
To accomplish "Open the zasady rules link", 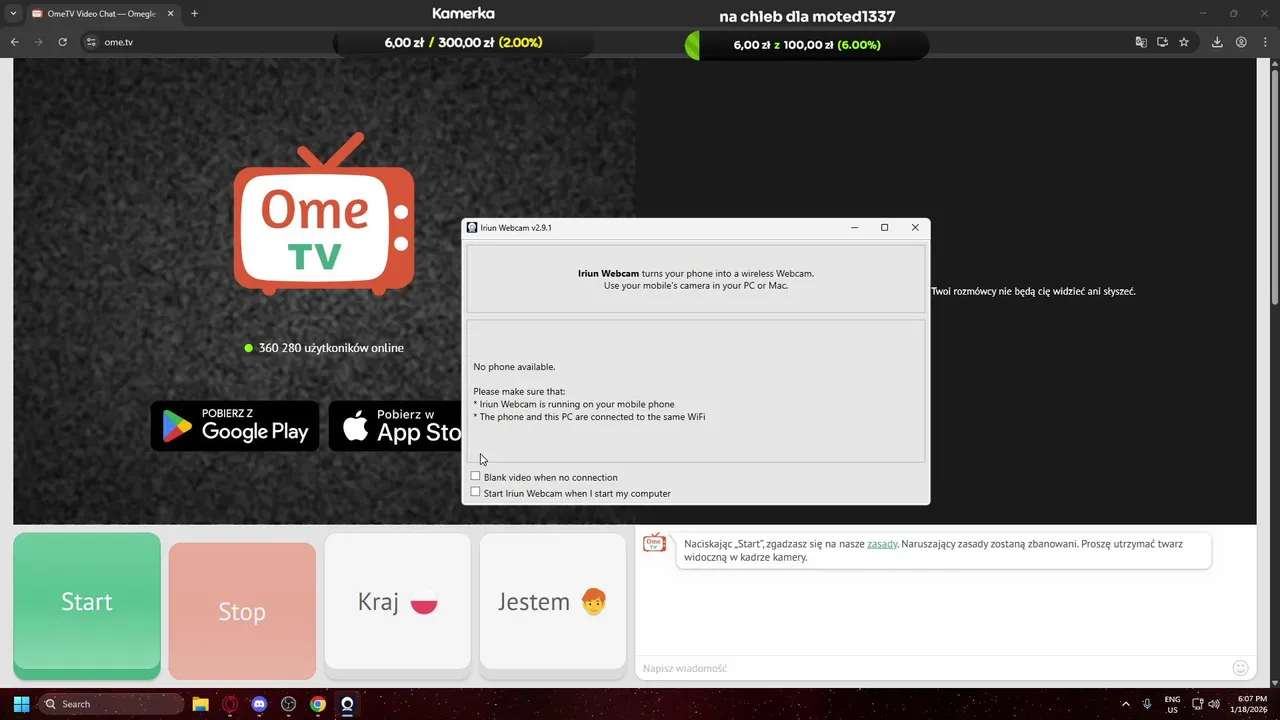I will (882, 544).
